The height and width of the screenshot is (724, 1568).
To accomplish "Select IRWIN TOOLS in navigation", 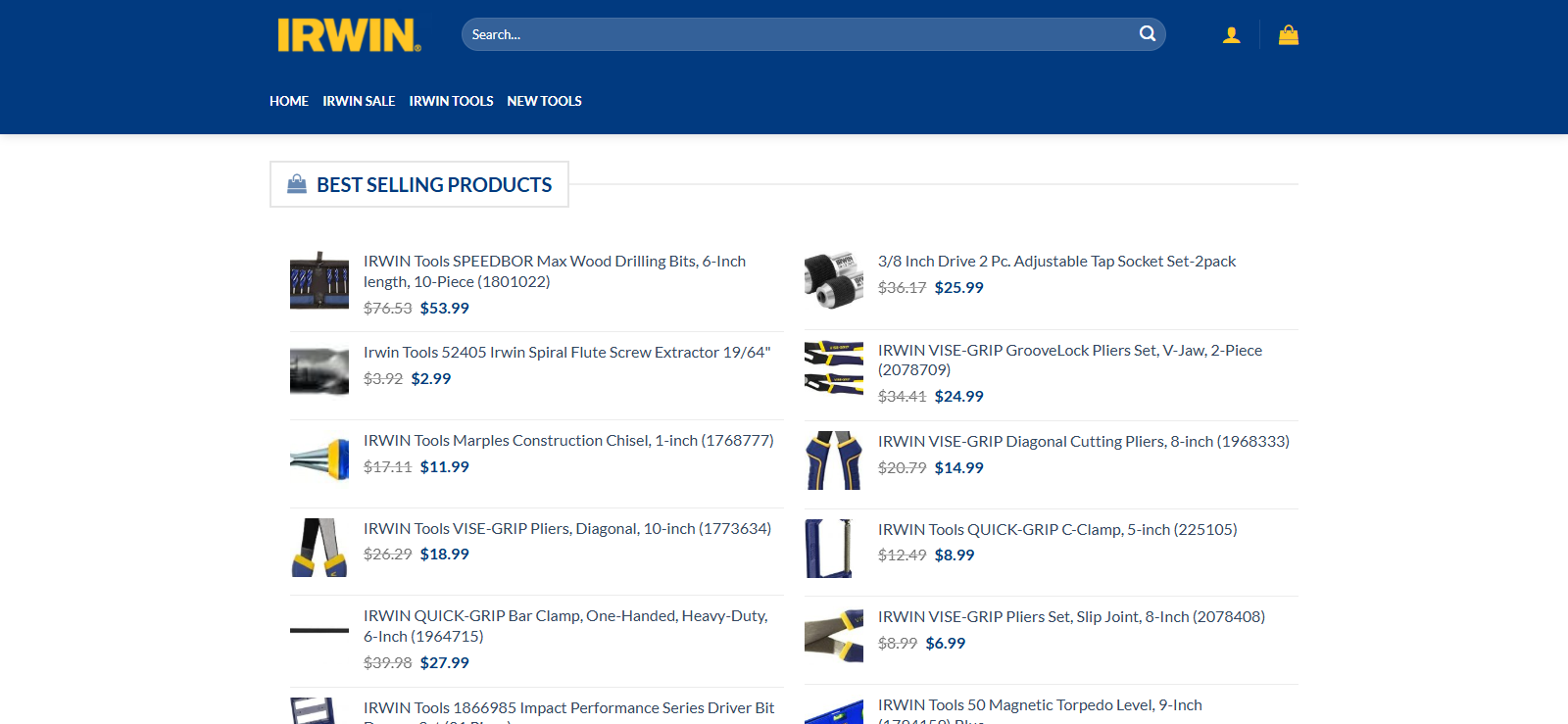I will (x=451, y=101).
